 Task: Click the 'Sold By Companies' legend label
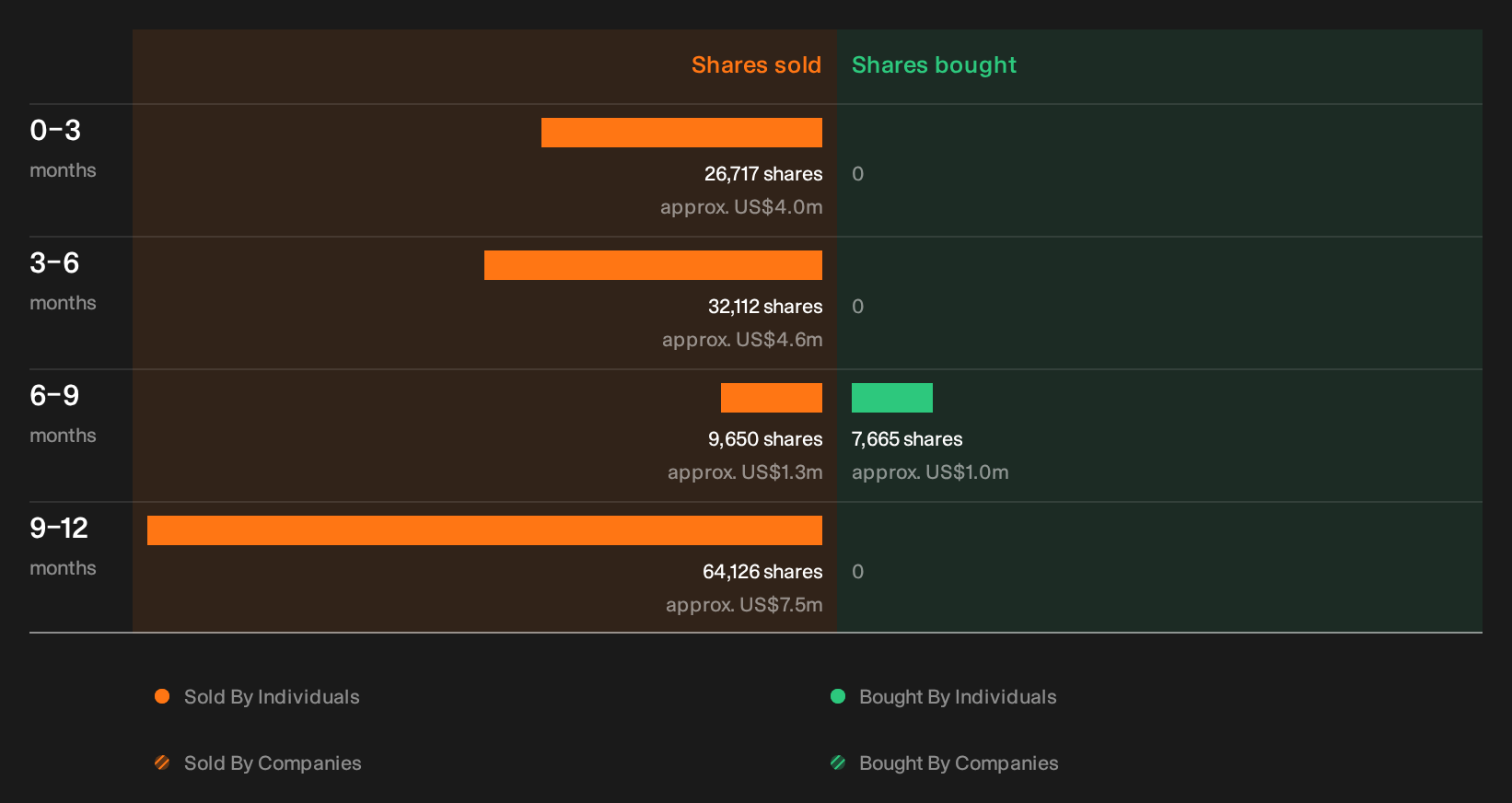pos(273,763)
